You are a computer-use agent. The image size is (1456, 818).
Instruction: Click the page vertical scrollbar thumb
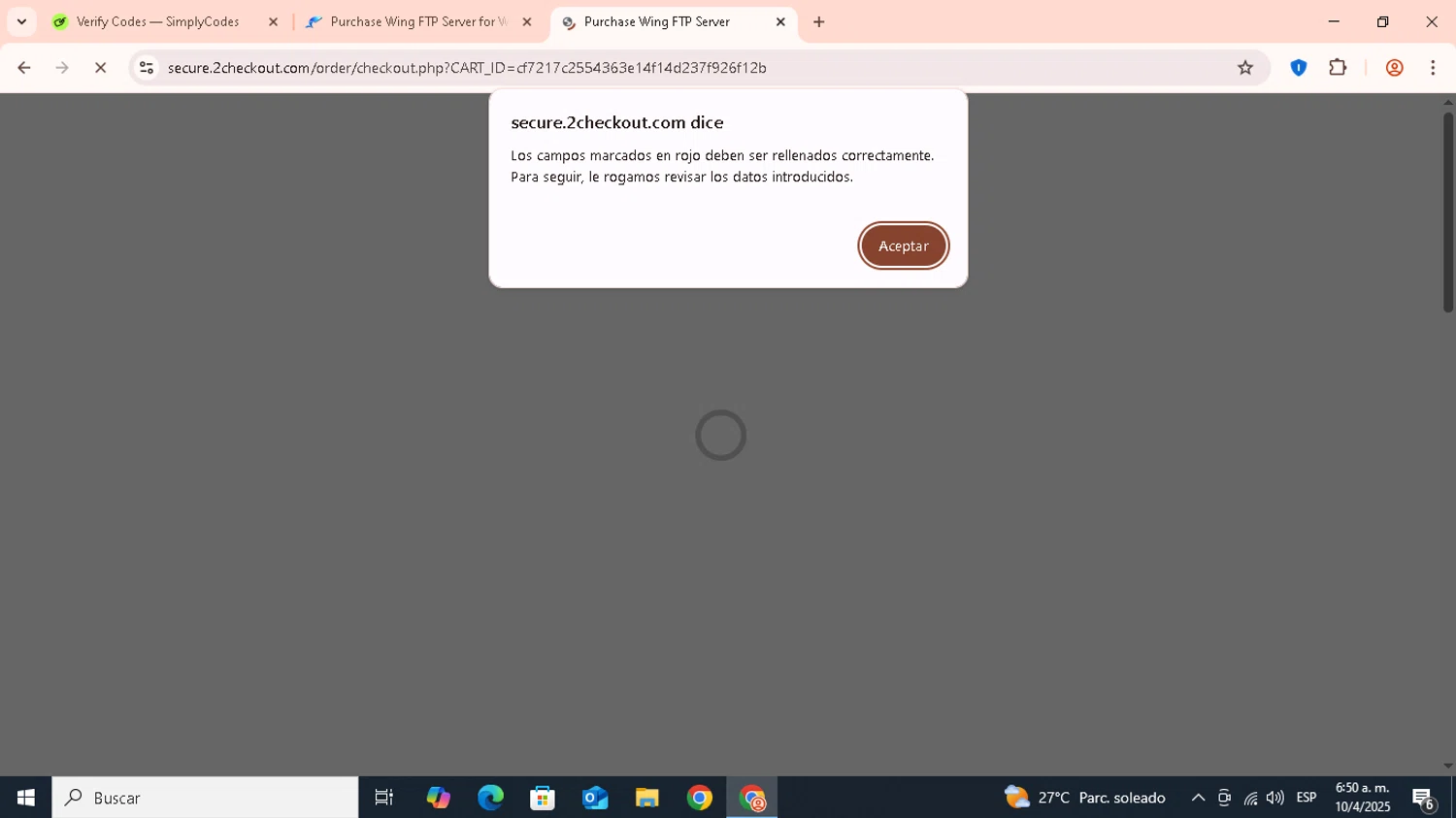click(1447, 213)
